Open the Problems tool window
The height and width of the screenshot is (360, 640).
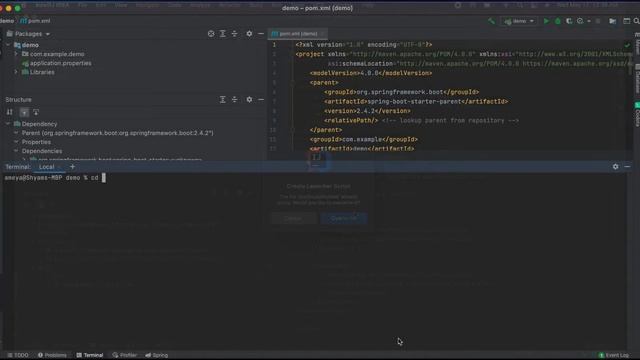click(x=52, y=355)
